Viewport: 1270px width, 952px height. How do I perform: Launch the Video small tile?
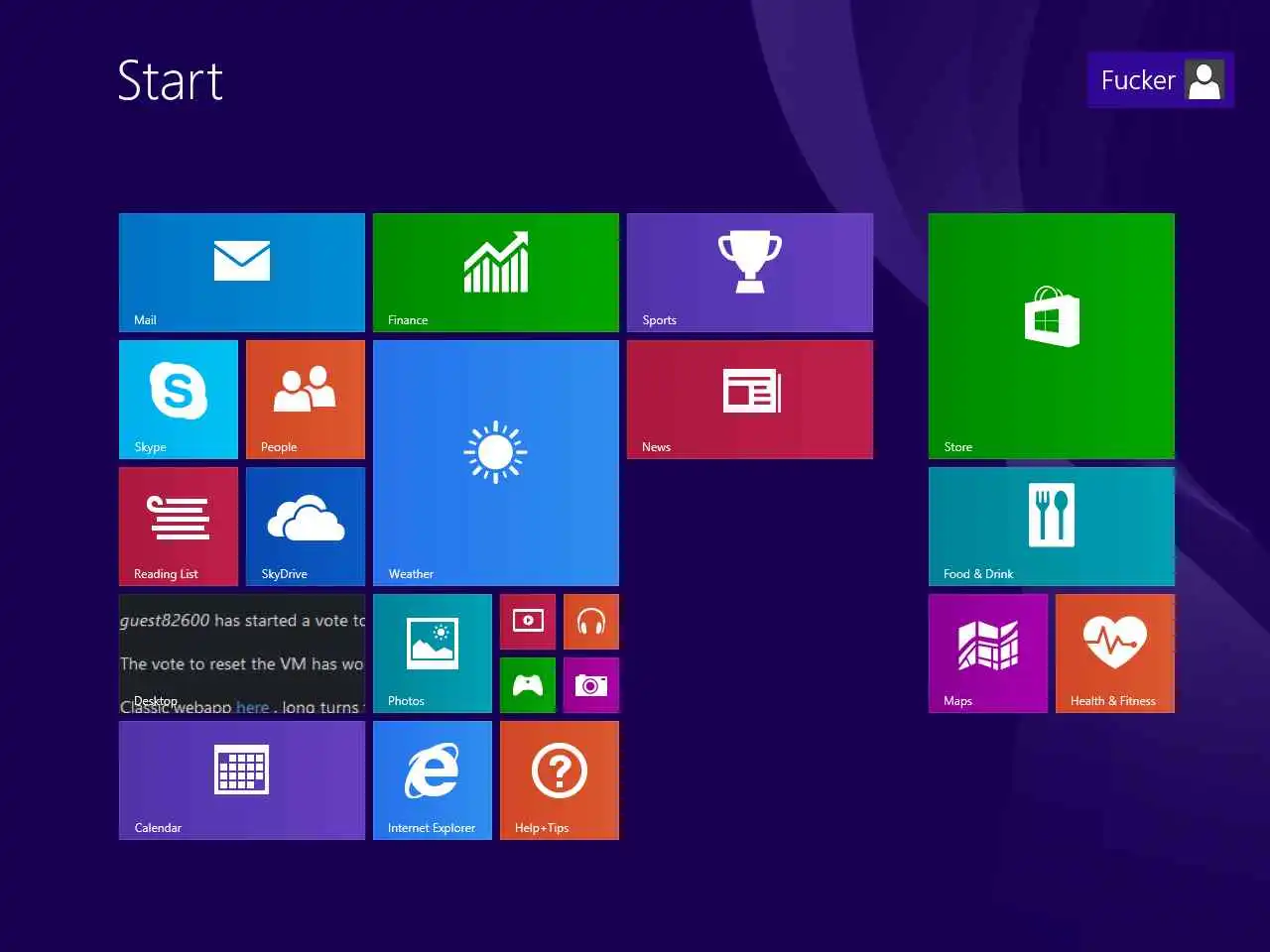[x=528, y=622]
